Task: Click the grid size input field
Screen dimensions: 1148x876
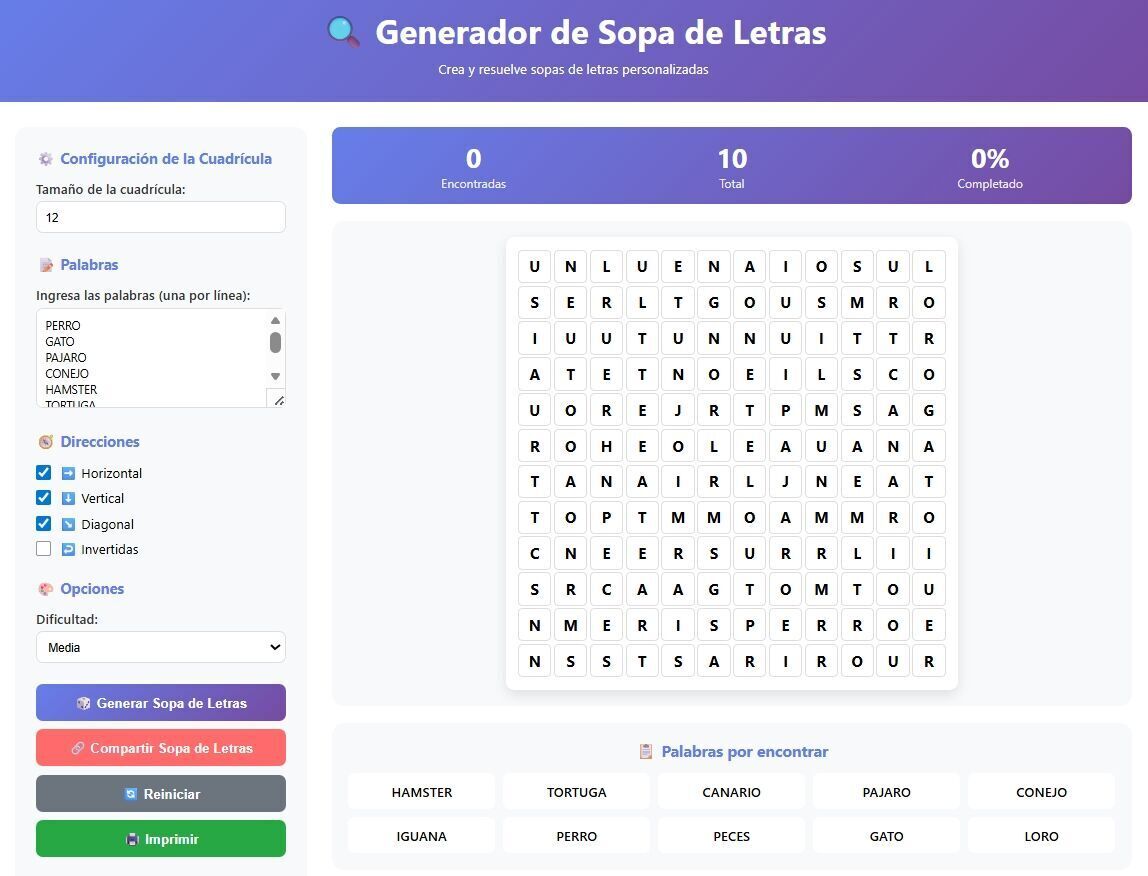Action: coord(161,218)
